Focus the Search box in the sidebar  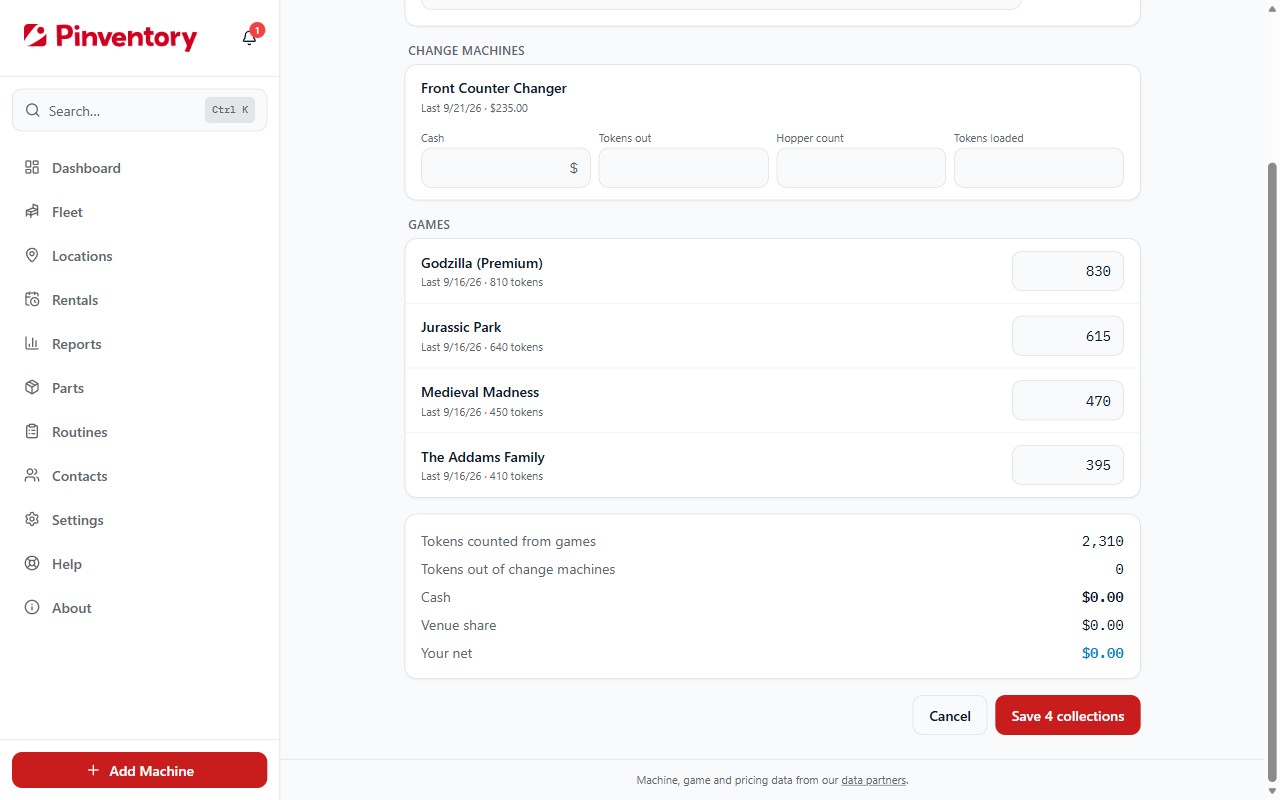tap(140, 111)
